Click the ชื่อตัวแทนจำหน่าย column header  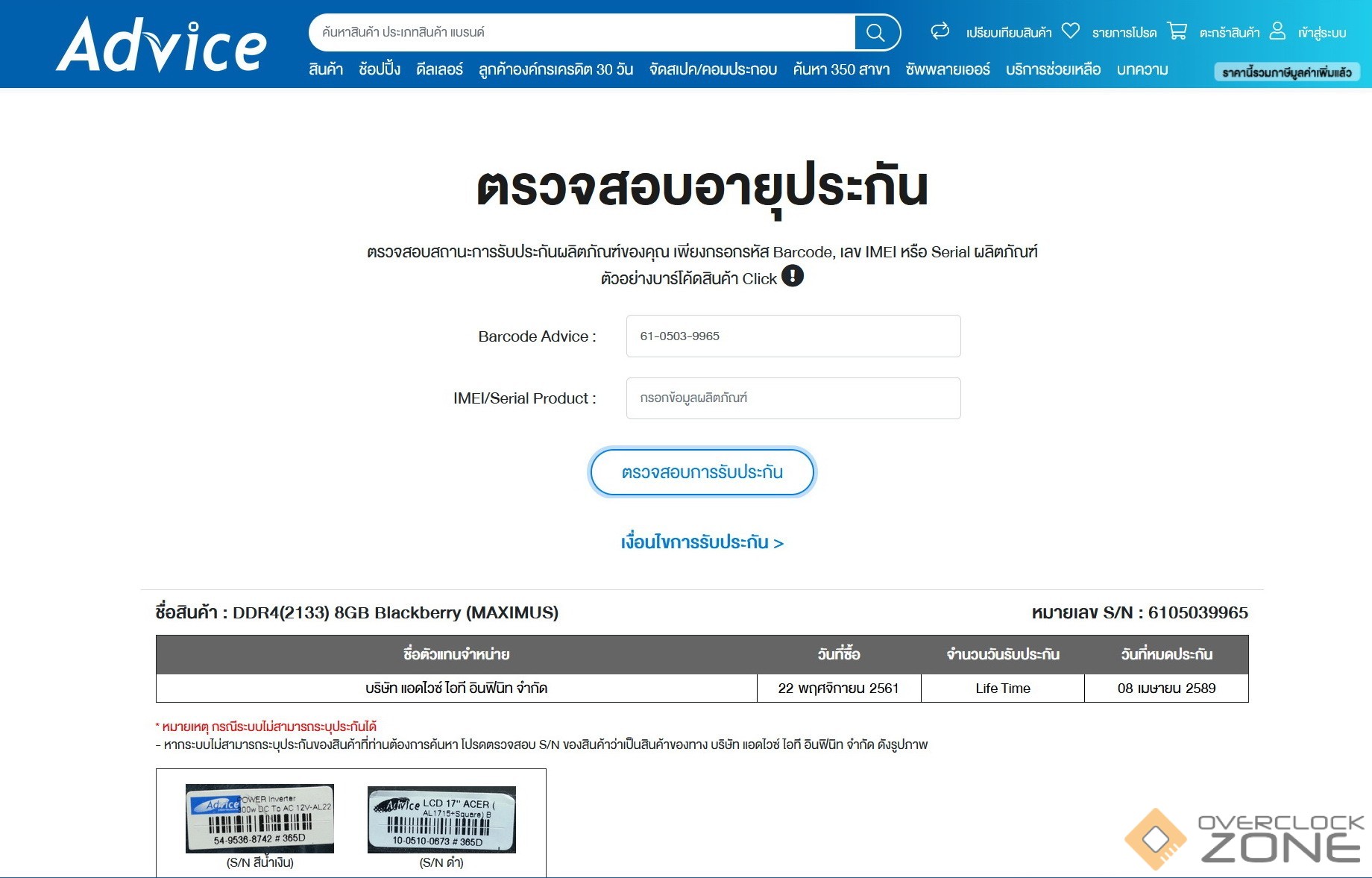tap(456, 654)
